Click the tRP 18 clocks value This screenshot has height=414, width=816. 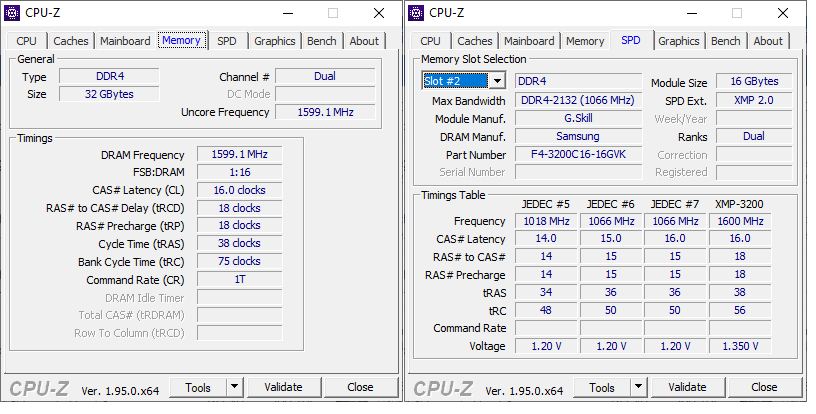(x=239, y=226)
